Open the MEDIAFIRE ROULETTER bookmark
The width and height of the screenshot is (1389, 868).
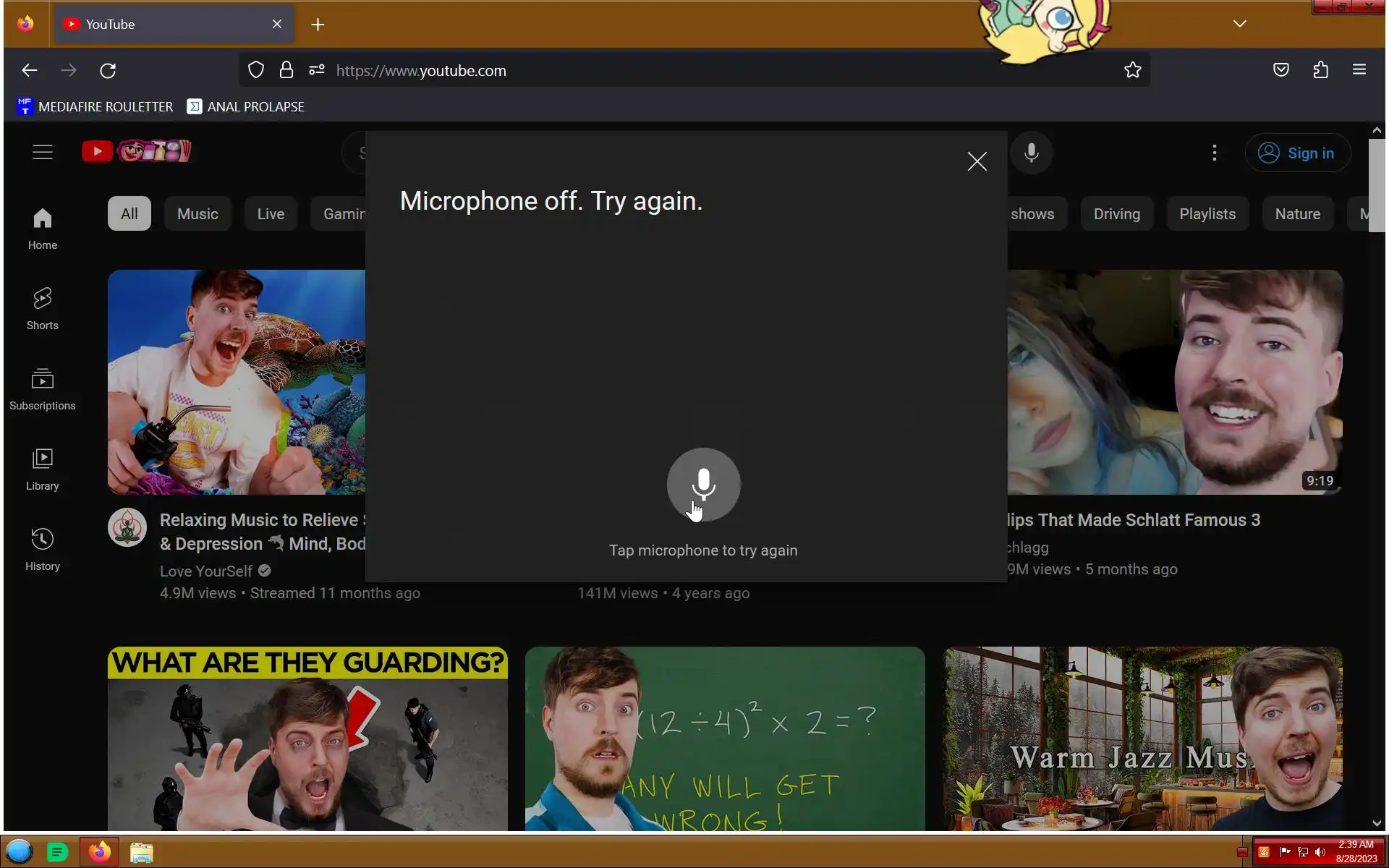95,107
